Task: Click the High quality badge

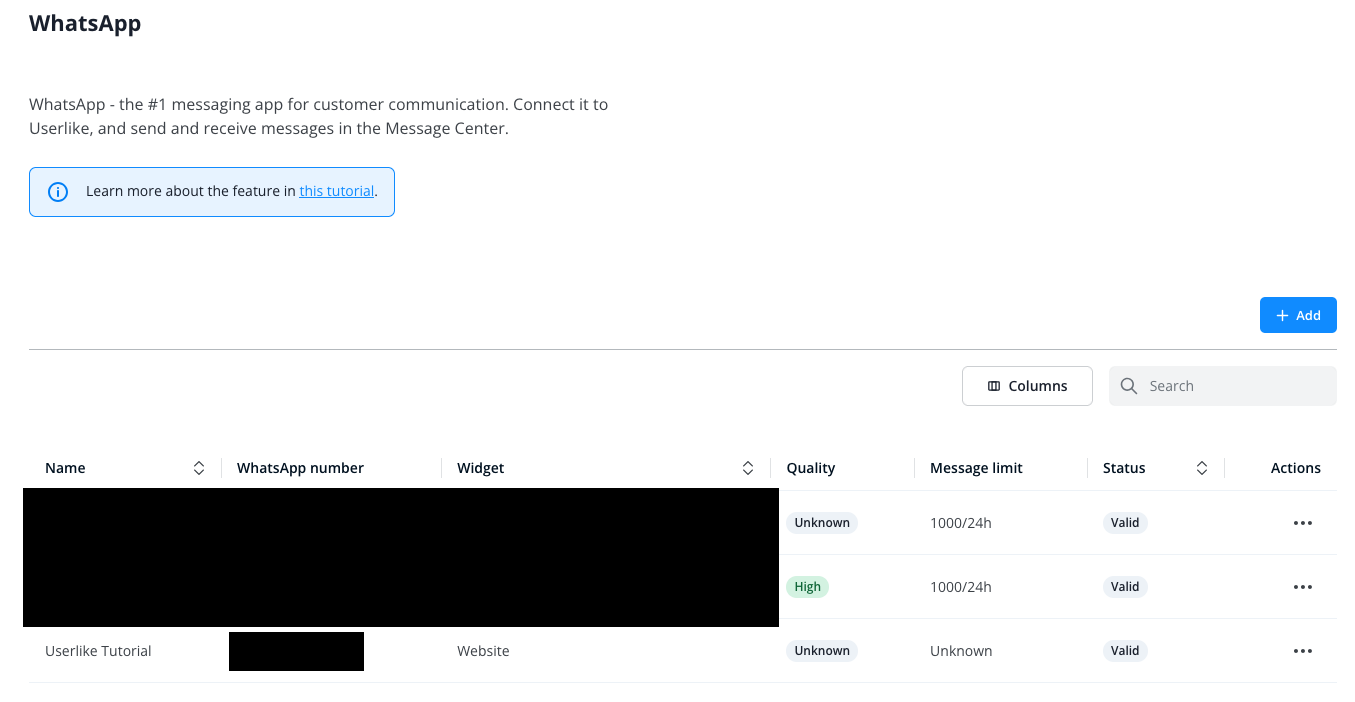Action: (x=807, y=587)
